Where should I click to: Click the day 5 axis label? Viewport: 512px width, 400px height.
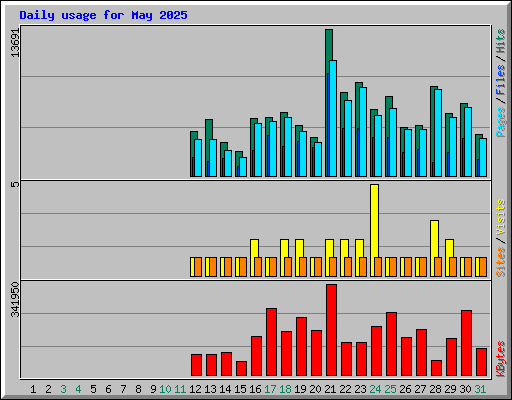[x=93, y=389]
